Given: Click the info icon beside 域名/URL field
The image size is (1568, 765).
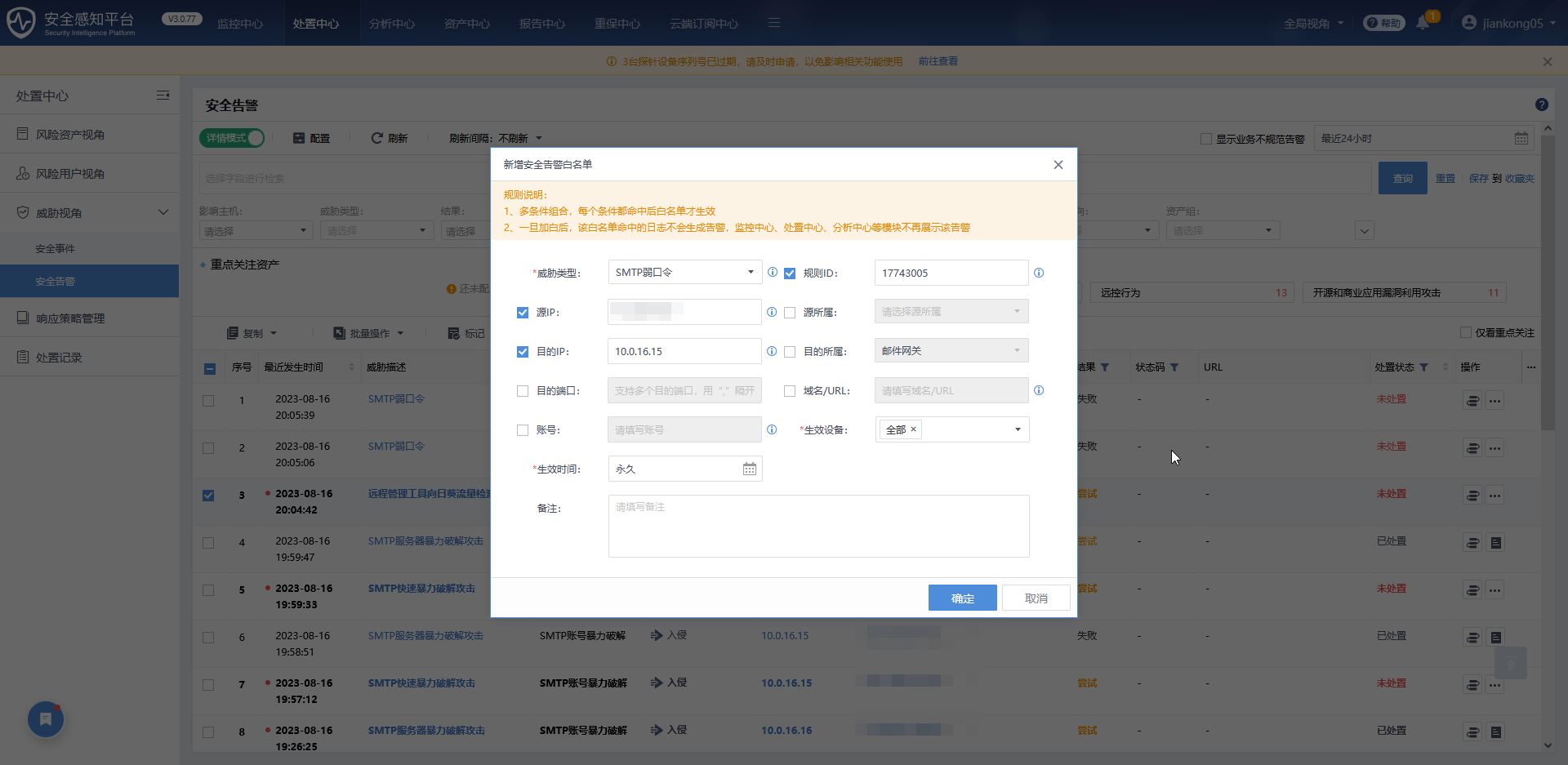Looking at the screenshot, I should [x=1039, y=390].
